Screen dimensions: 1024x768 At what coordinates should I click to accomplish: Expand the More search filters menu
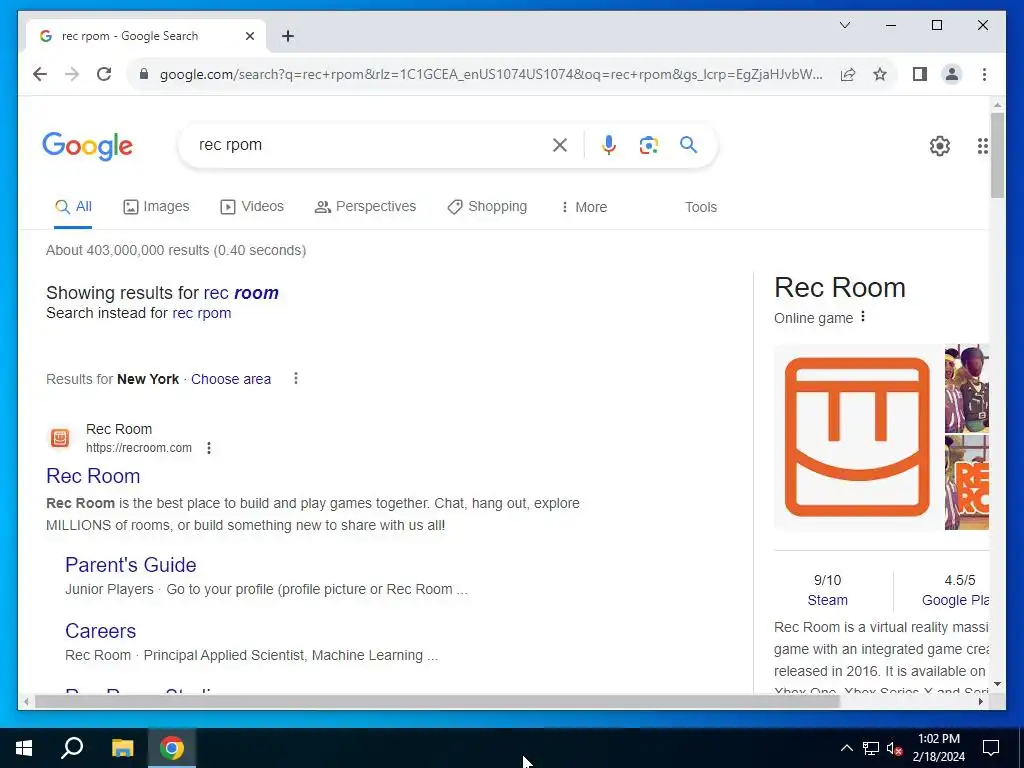(584, 207)
